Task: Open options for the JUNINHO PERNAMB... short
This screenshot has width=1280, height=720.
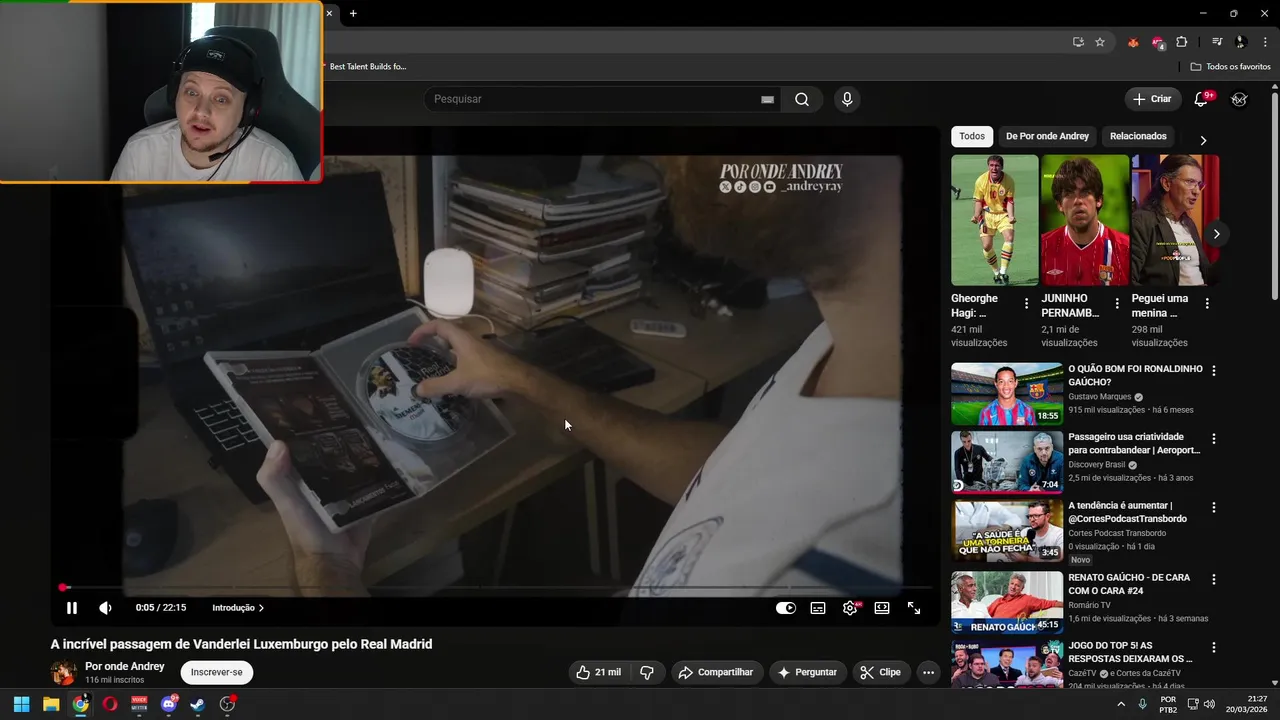Action: 1117,303
